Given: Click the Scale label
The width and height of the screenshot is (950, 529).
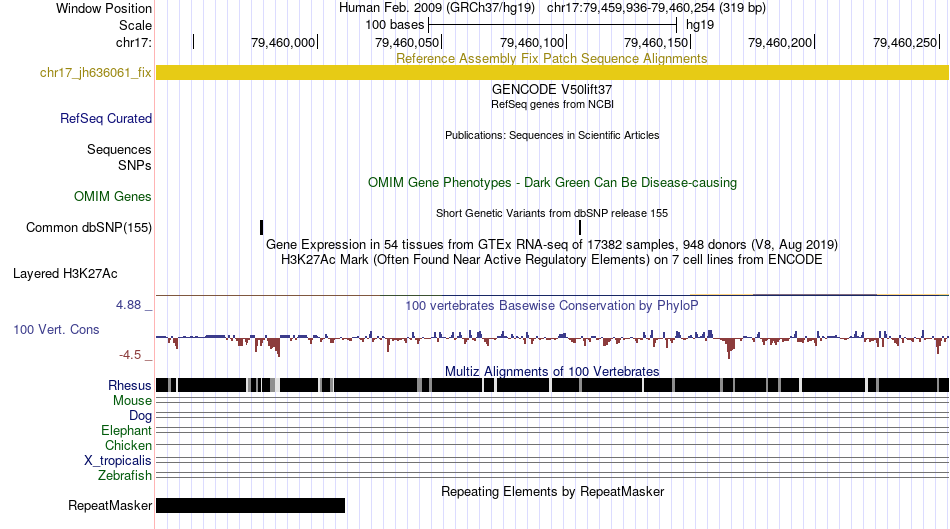Looking at the screenshot, I should tap(135, 25).
